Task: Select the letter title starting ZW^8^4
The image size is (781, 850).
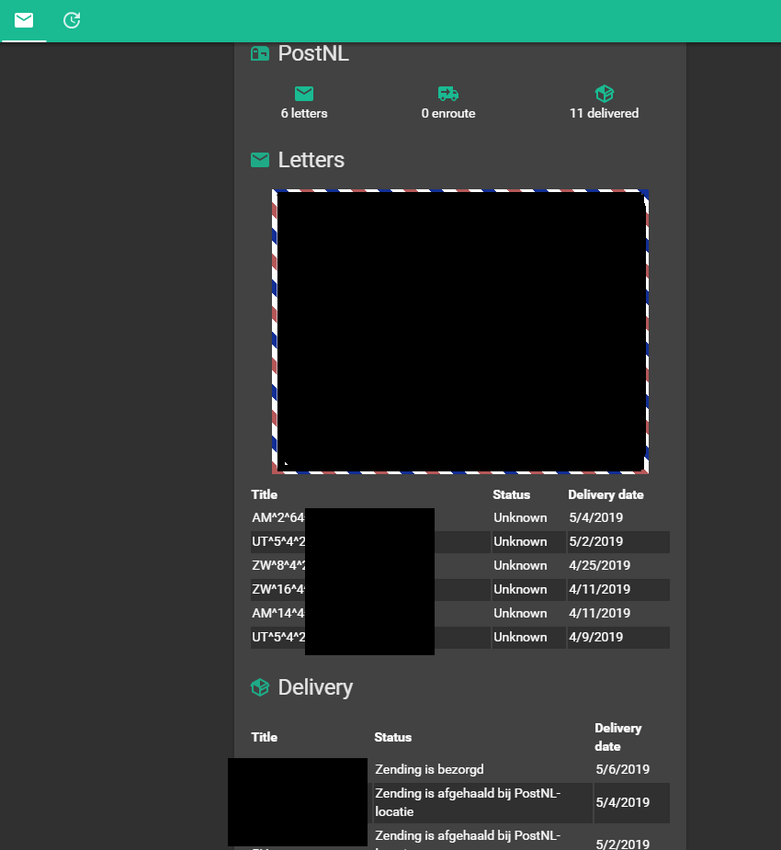Action: [x=278, y=565]
